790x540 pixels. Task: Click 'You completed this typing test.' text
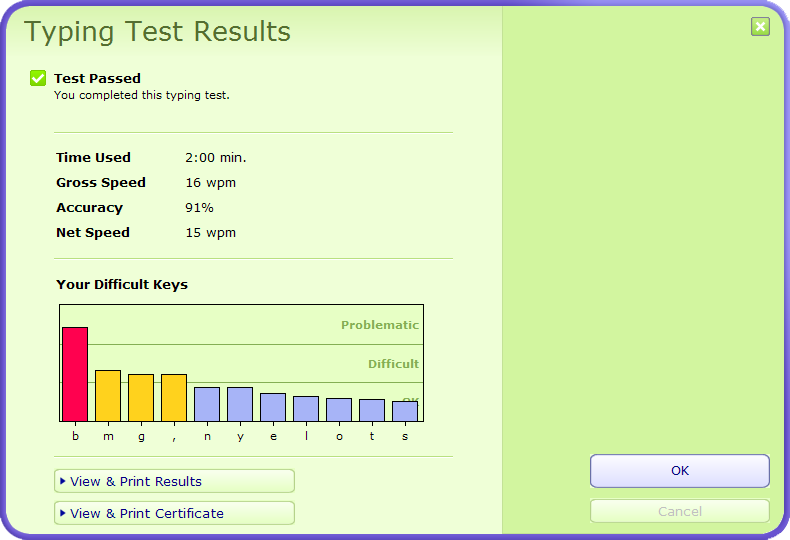point(142,95)
